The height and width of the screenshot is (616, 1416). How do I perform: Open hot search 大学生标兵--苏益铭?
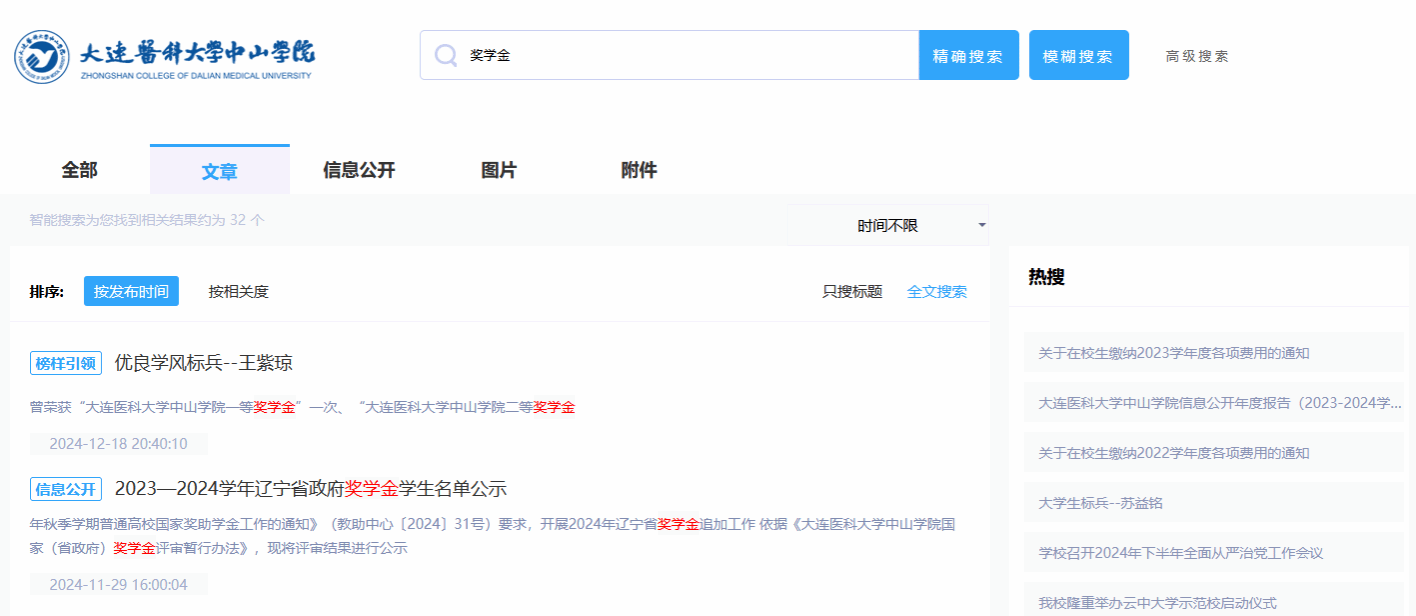[x=1100, y=503]
